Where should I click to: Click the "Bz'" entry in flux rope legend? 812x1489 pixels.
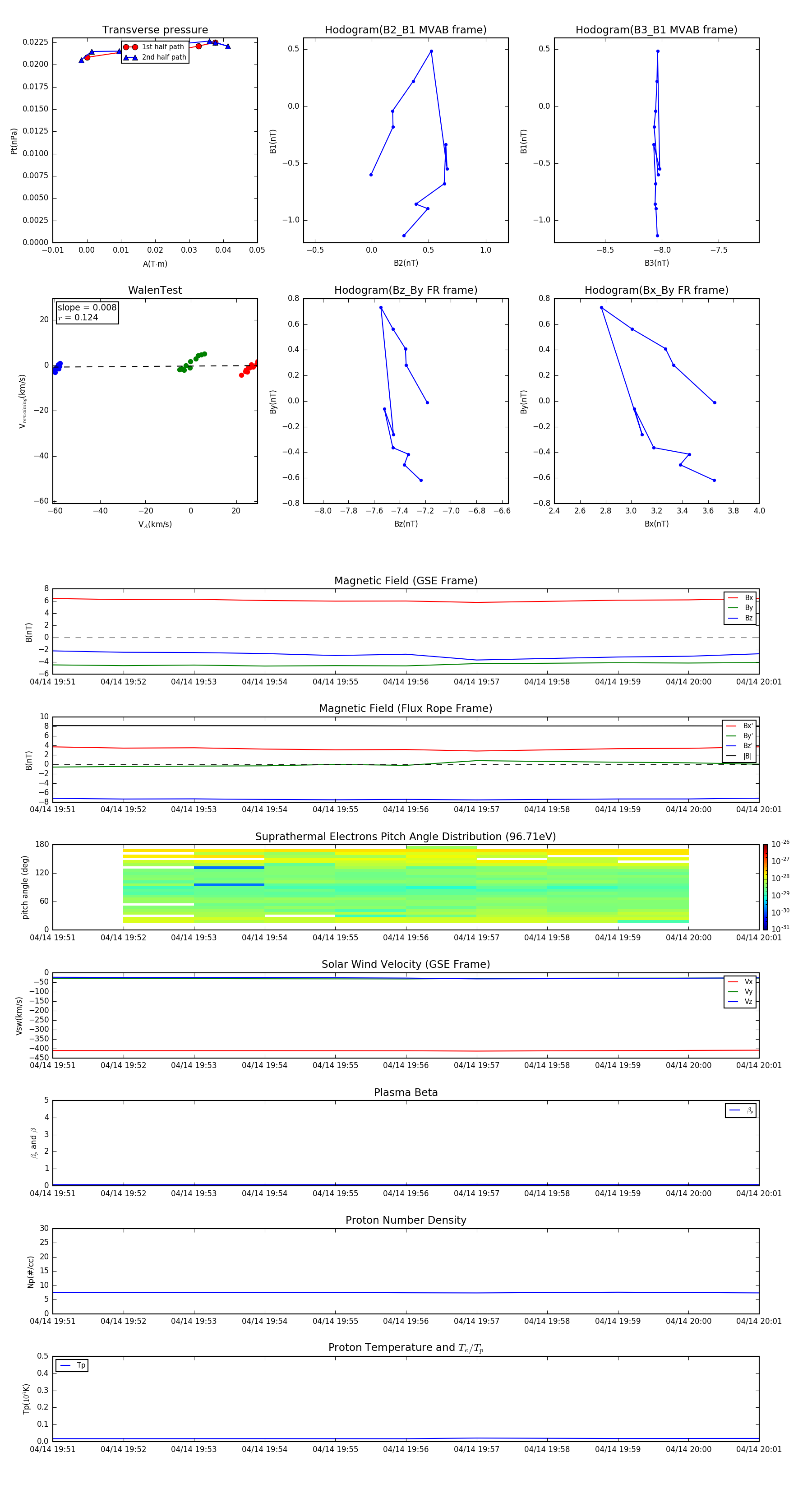(x=740, y=746)
